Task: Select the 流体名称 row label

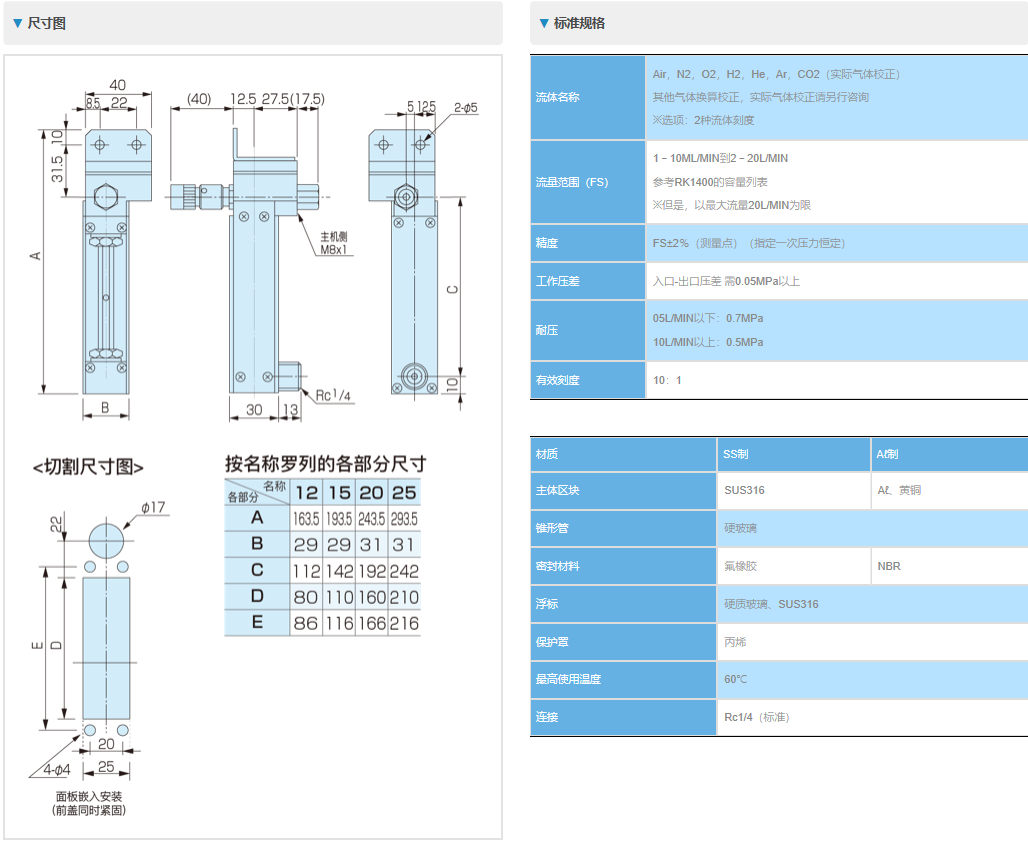Action: pos(587,97)
